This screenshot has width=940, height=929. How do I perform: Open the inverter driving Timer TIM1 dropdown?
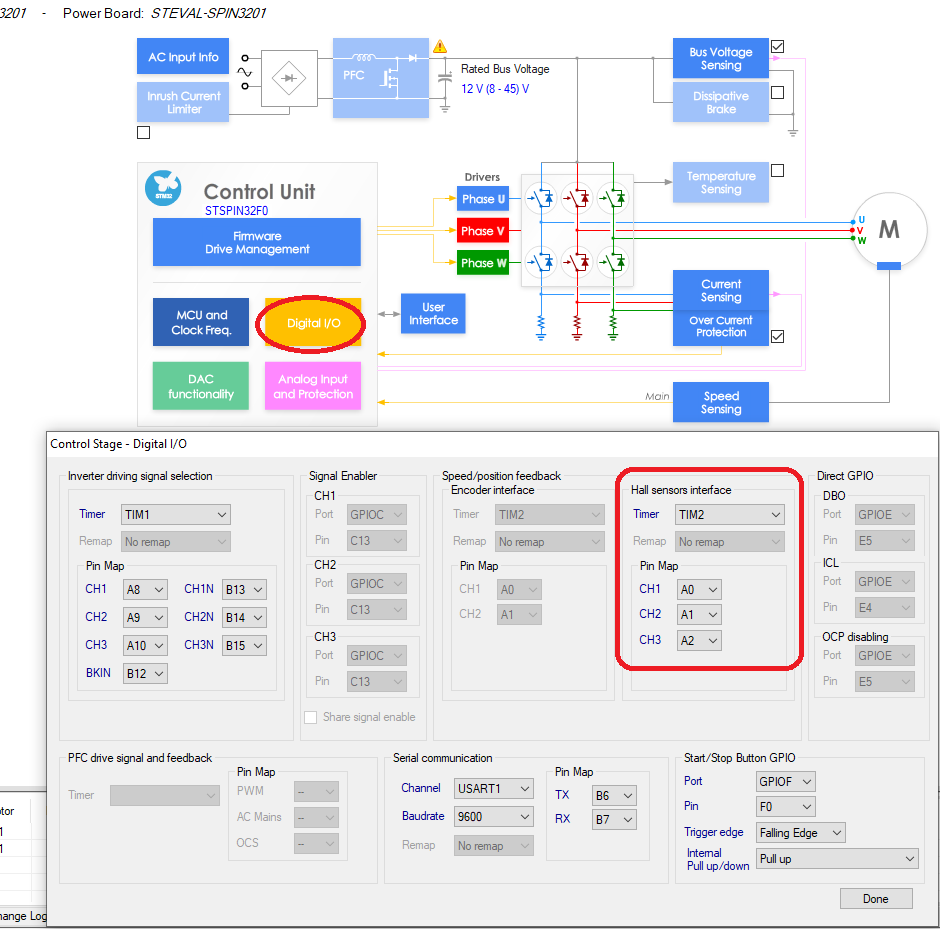coord(176,514)
